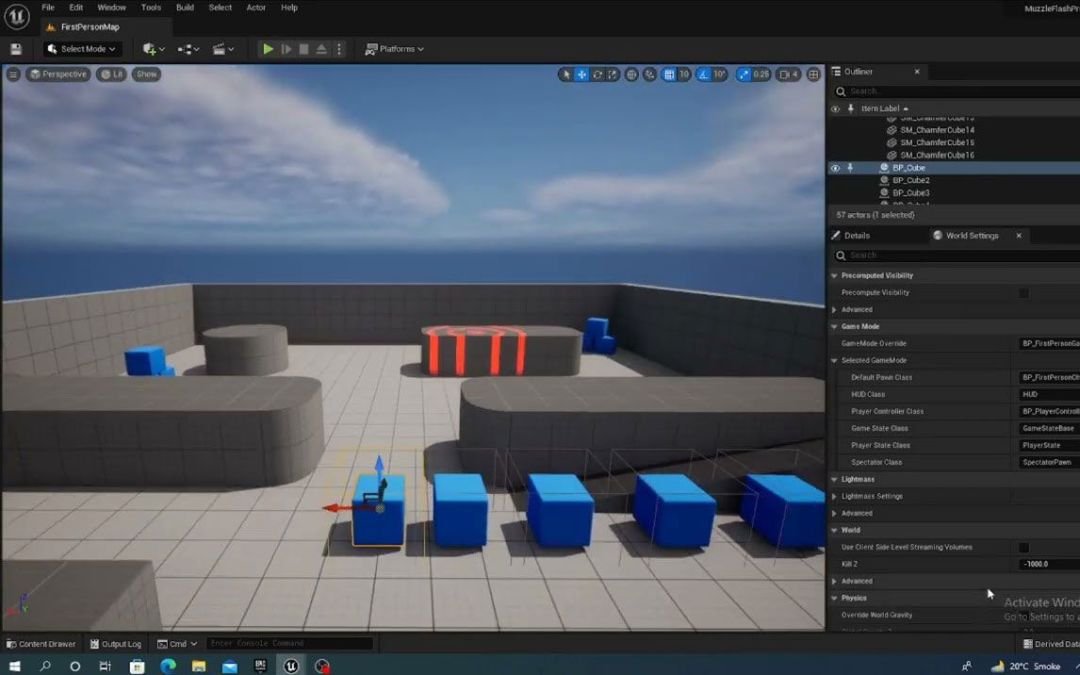Viewport: 1080px width, 675px height.
Task: Open the quick add actor dropdown
Action: pyautogui.click(x=154, y=49)
